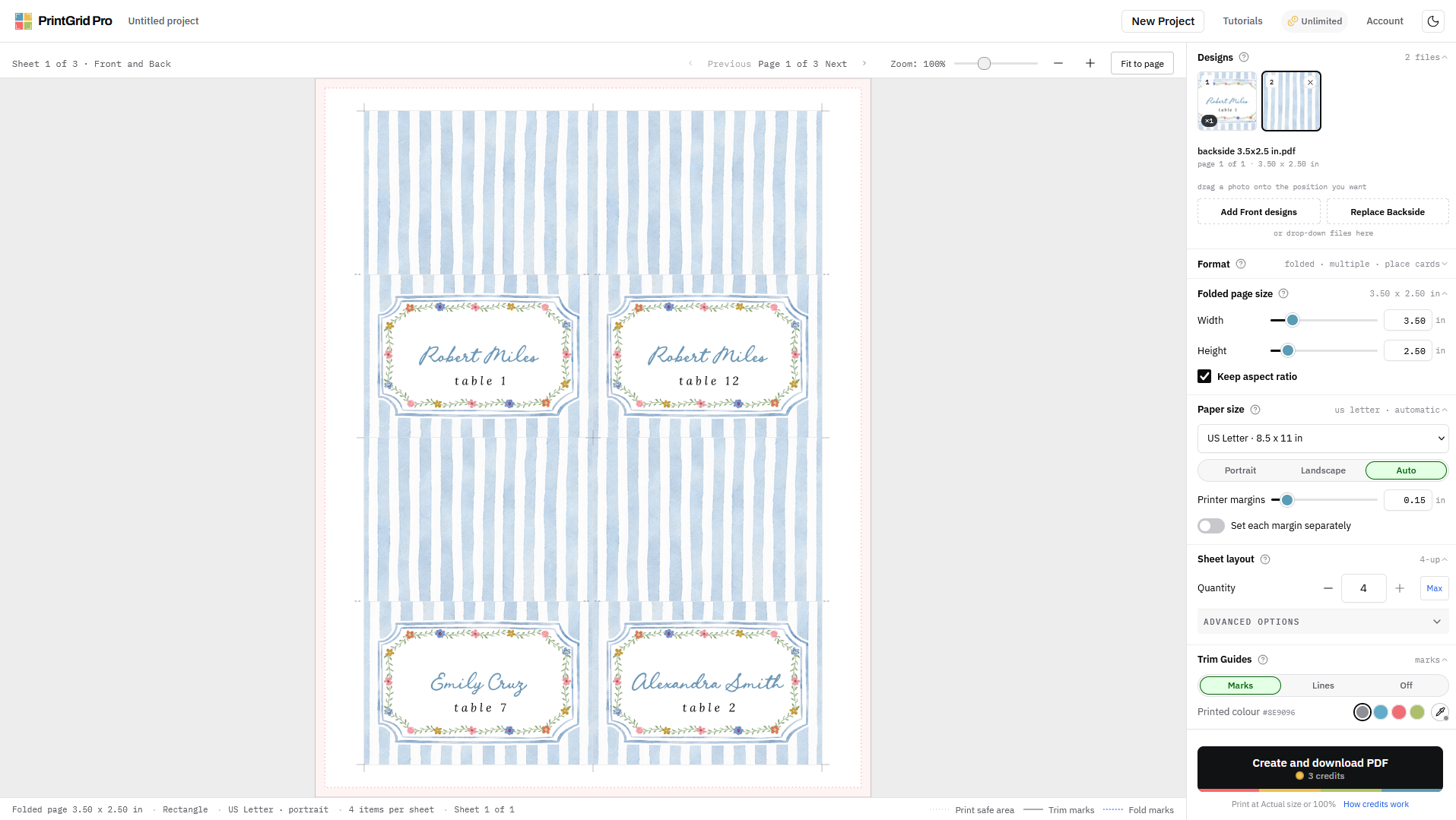Open How credits work link
1456x820 pixels.
click(1375, 804)
